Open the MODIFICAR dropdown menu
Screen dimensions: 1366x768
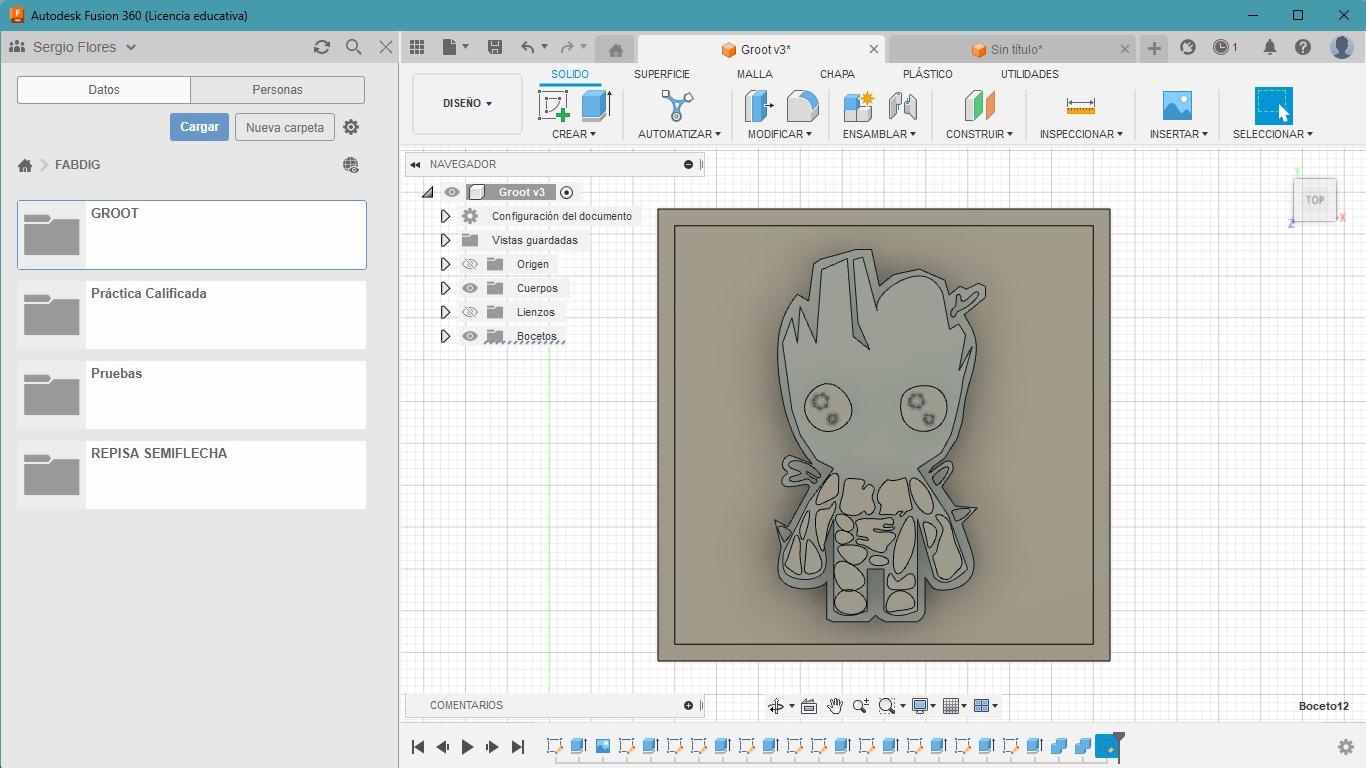tap(779, 134)
